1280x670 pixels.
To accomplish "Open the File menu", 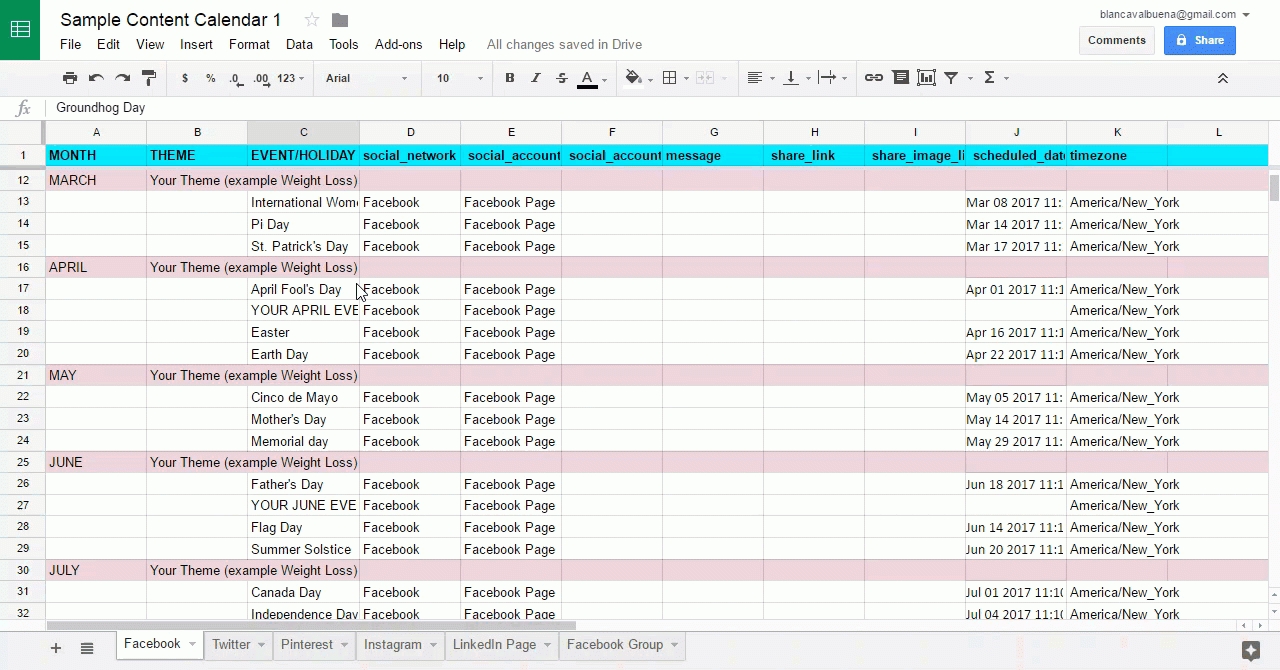I will 70,44.
